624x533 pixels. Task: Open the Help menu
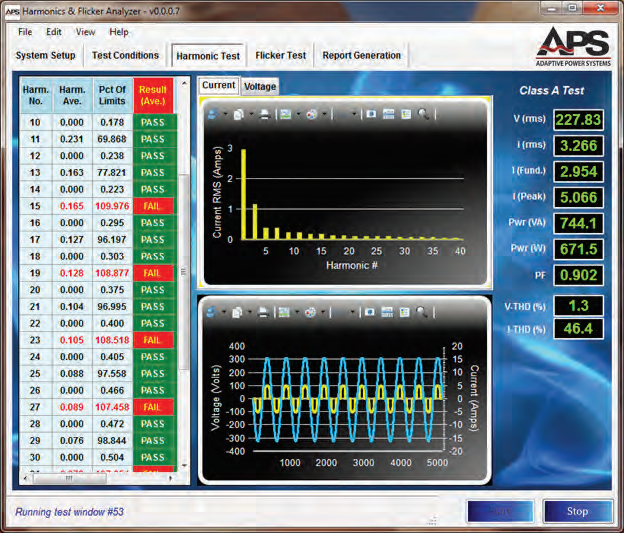(119, 32)
